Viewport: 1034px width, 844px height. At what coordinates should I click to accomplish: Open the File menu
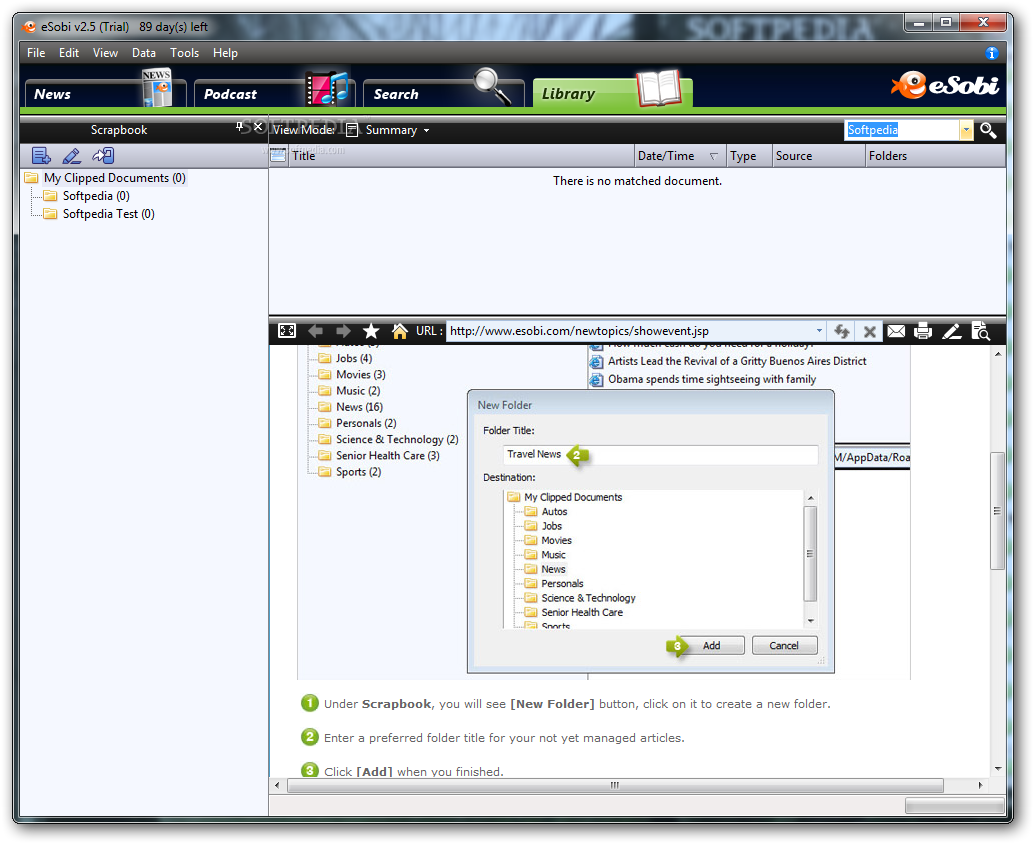(x=36, y=53)
